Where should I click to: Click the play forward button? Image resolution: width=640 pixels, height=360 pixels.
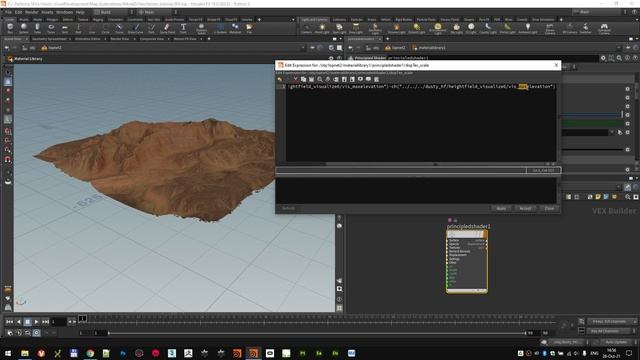point(36,322)
